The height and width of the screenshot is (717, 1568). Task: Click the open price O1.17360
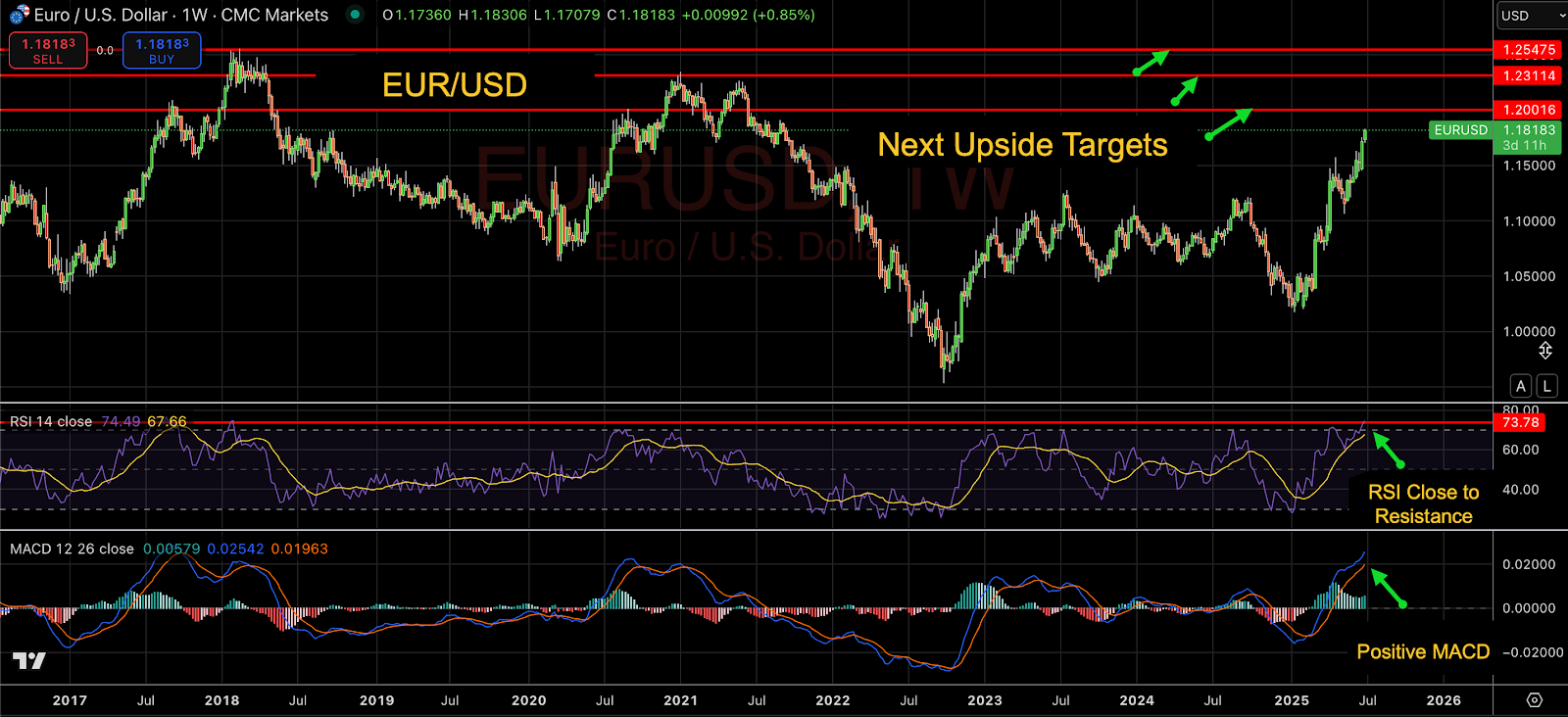(x=416, y=15)
